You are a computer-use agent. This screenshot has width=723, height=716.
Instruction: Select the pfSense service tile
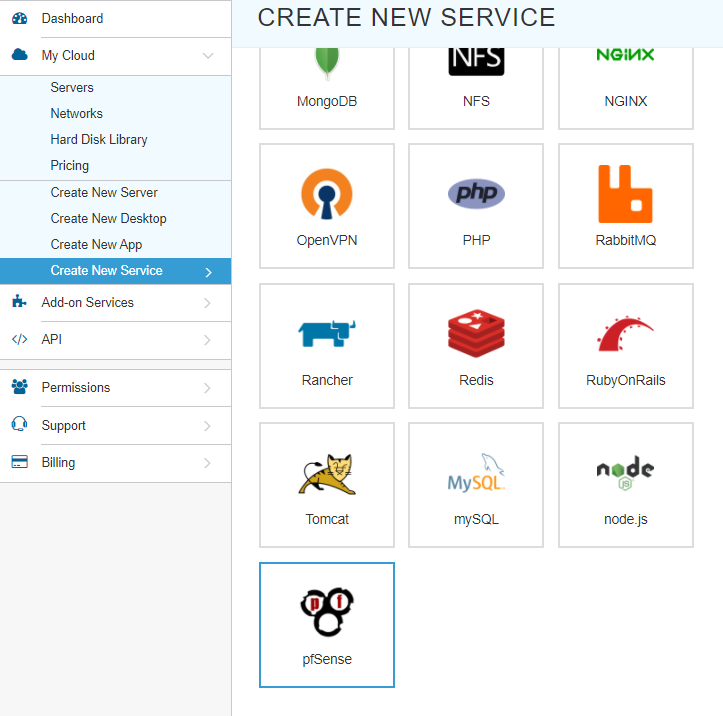tap(326, 625)
